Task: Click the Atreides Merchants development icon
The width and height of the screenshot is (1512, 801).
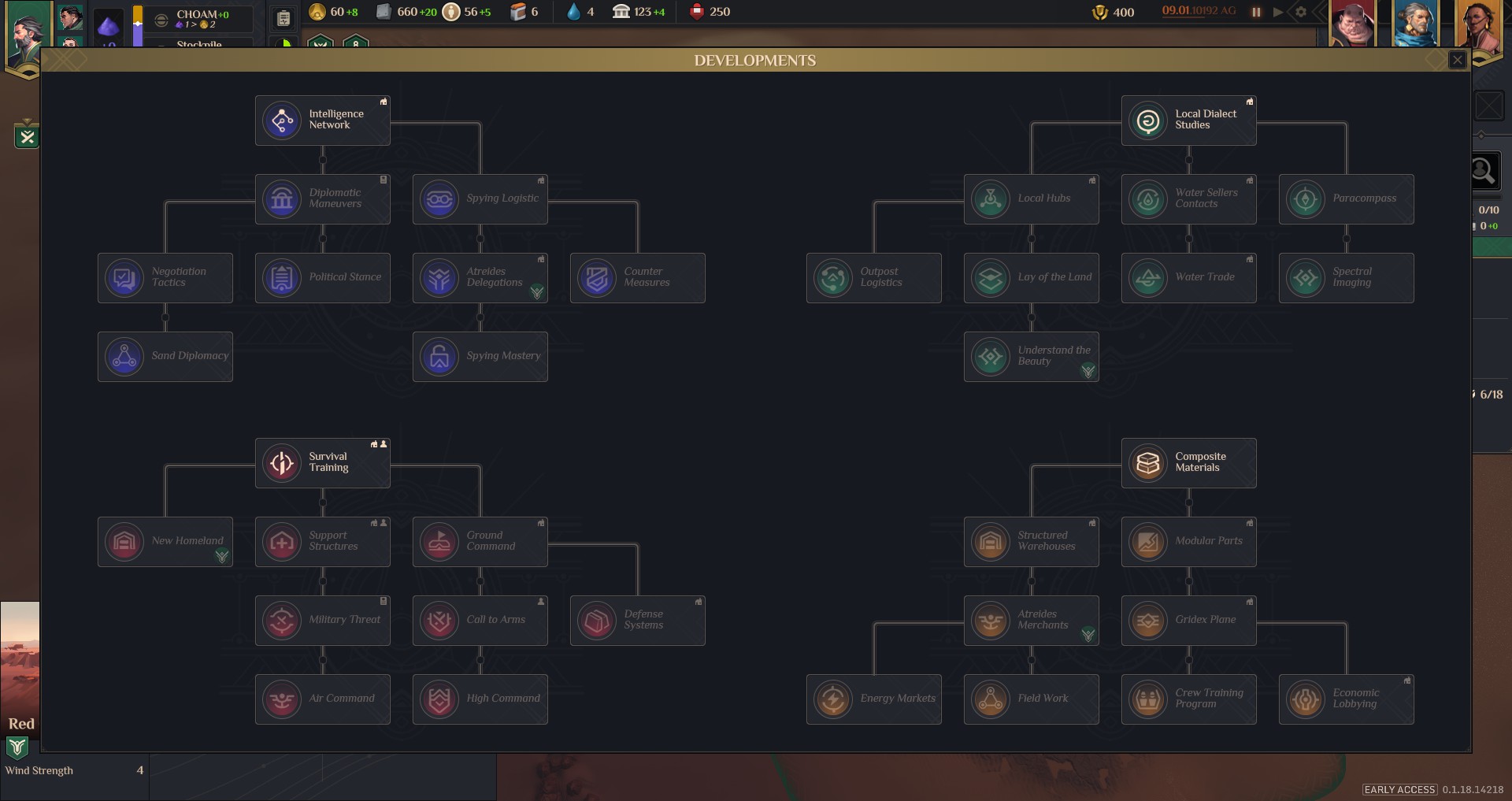Action: (x=991, y=621)
